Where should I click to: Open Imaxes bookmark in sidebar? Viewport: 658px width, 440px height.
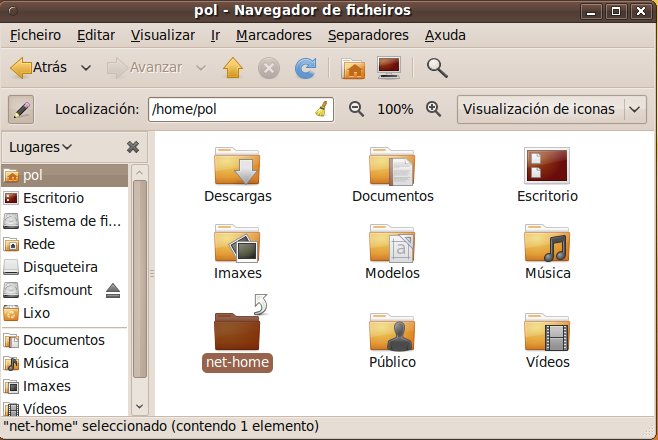pos(65,386)
